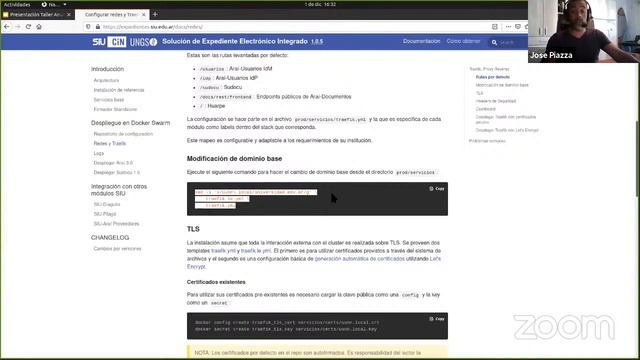Click the padlock site security icon

point(98,27)
